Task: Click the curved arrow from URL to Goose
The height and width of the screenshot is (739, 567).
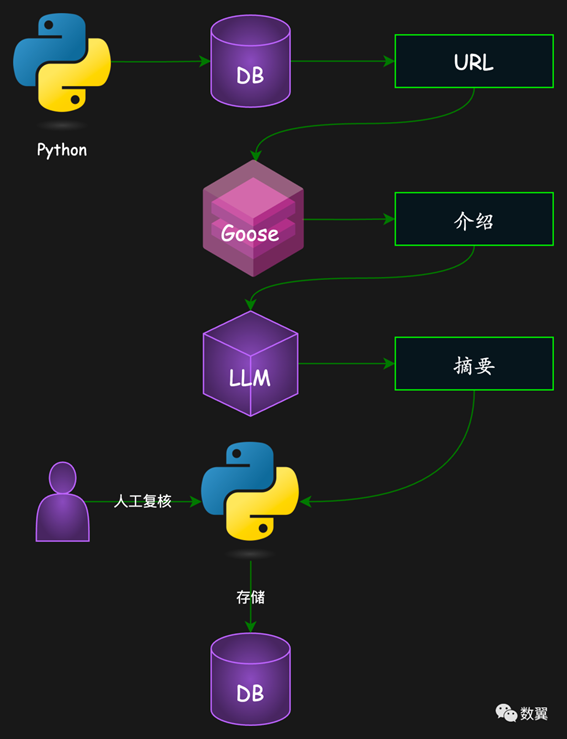Action: (363, 124)
